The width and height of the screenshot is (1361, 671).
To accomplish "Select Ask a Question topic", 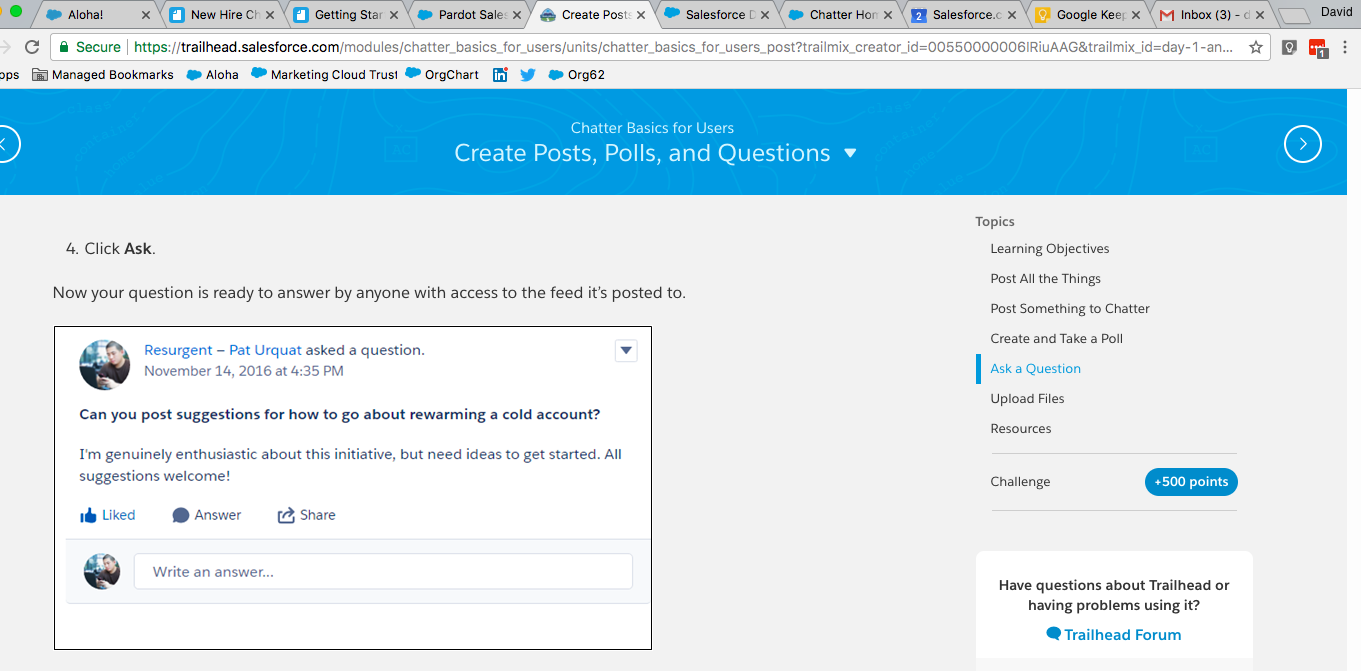I will coord(1035,369).
